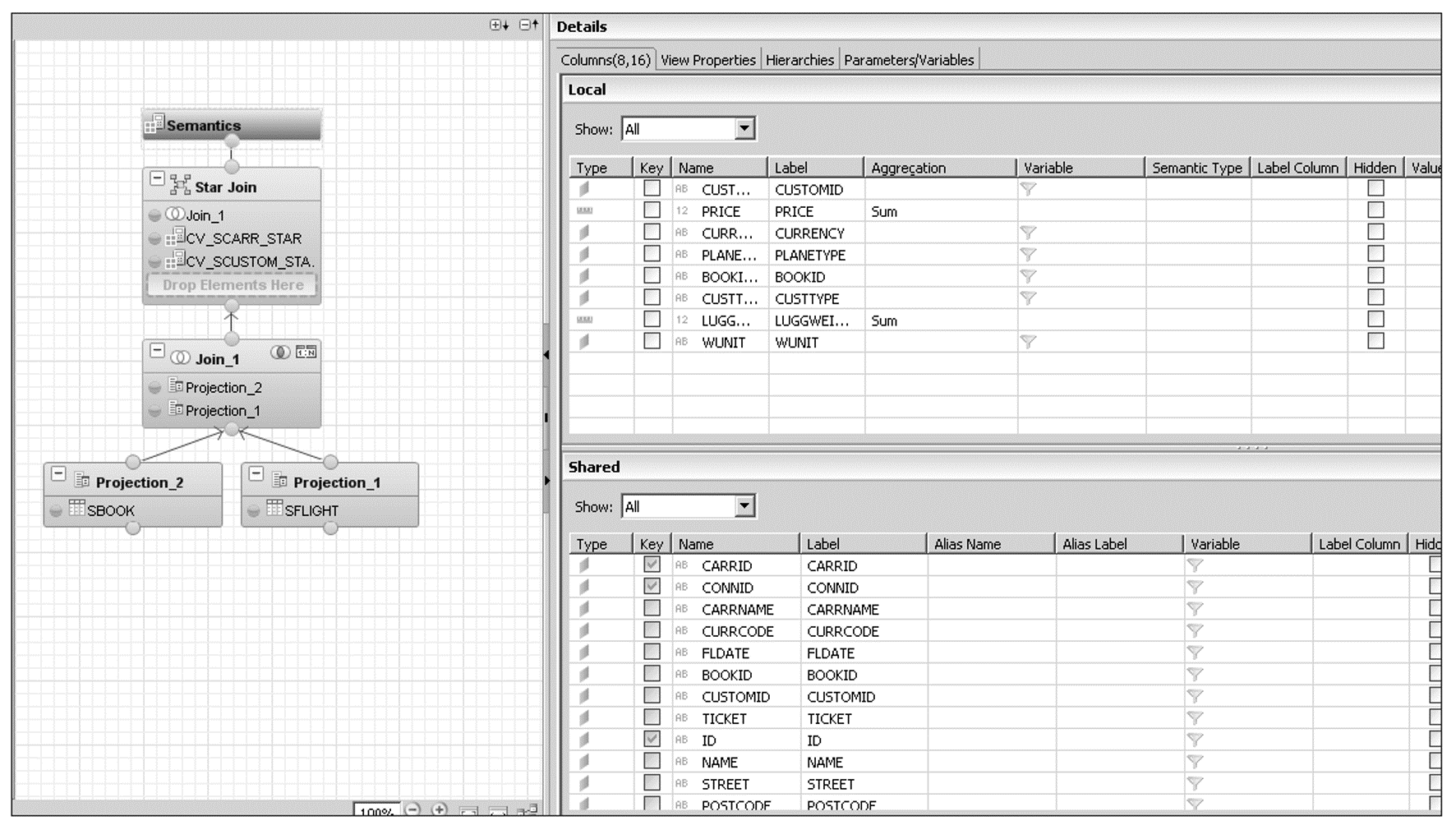
Task: Click variable filter icon for TICKET row
Action: point(1195,718)
